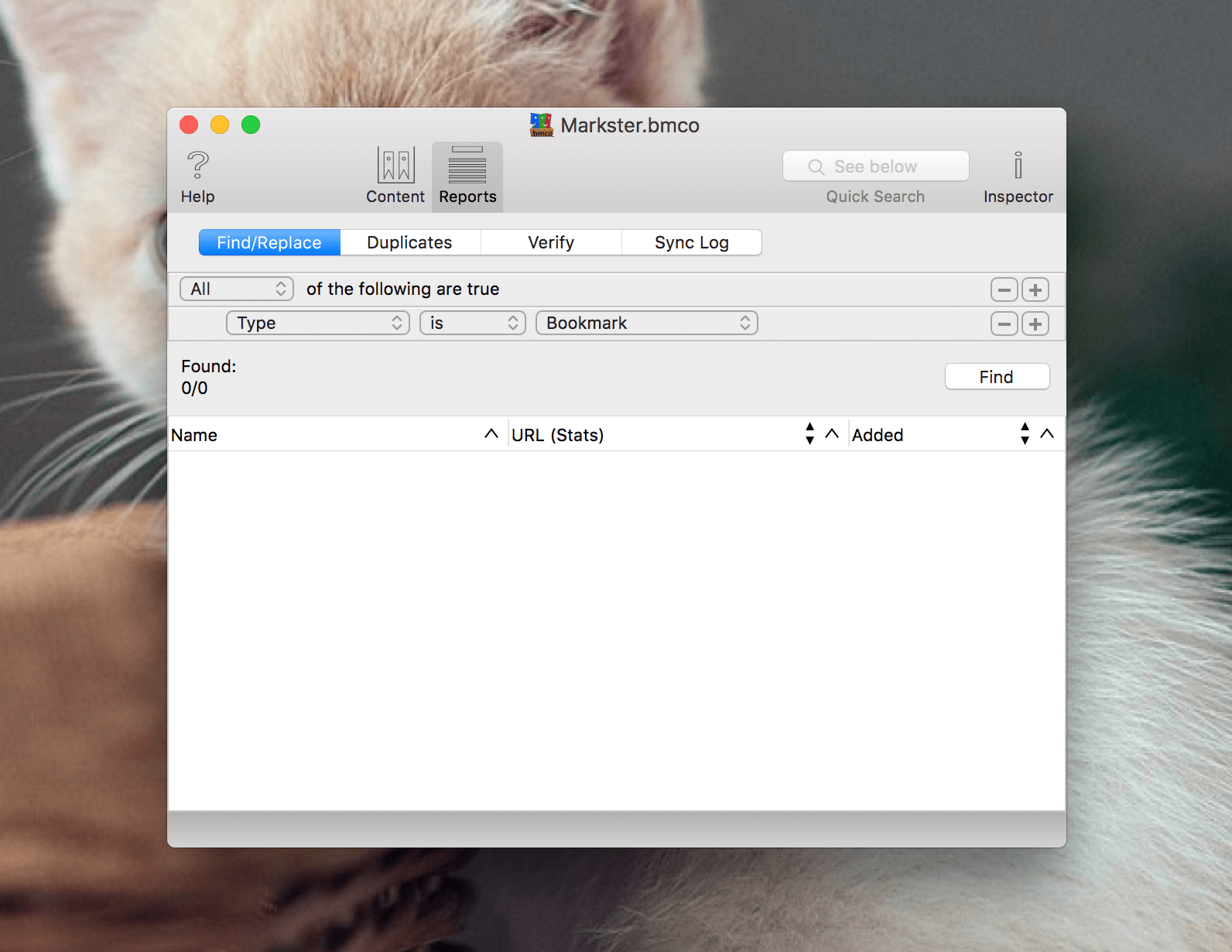Remove the 'of the following are true' rule group
Screen dimensions: 1232x952
pos(1004,289)
